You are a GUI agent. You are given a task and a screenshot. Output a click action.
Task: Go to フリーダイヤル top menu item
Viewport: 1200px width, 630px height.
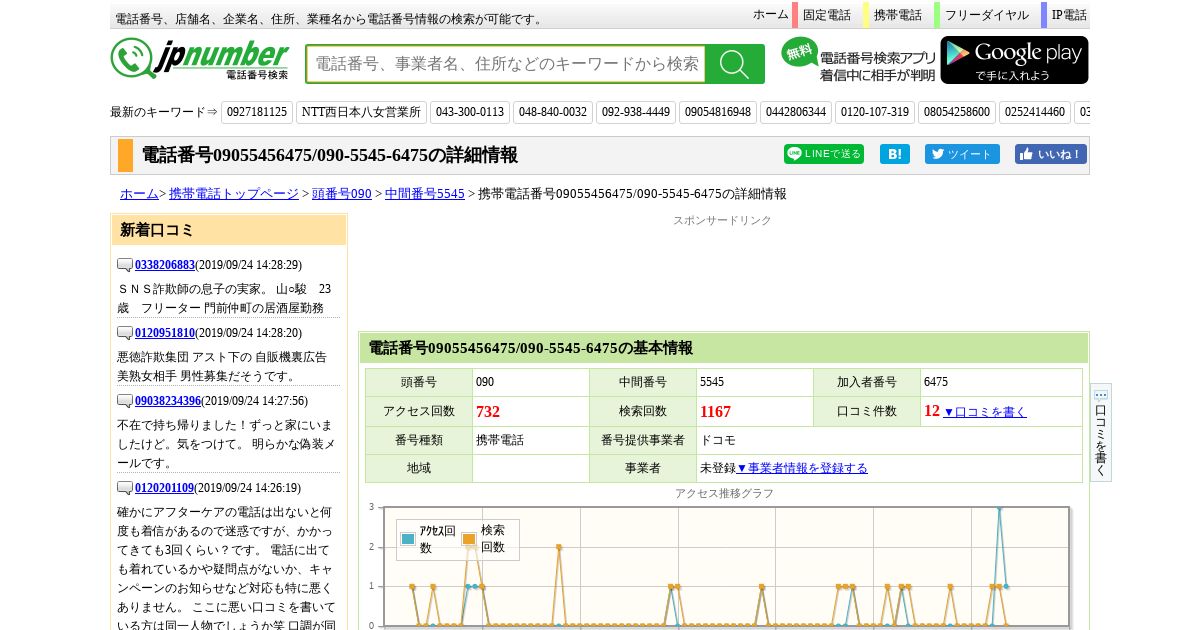click(x=986, y=15)
